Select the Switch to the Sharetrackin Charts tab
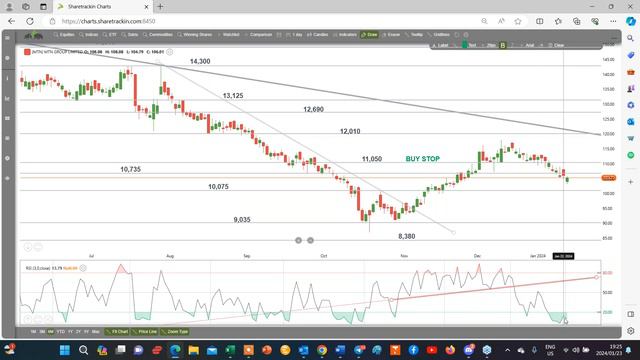The height and width of the screenshot is (360, 640). 103,7
